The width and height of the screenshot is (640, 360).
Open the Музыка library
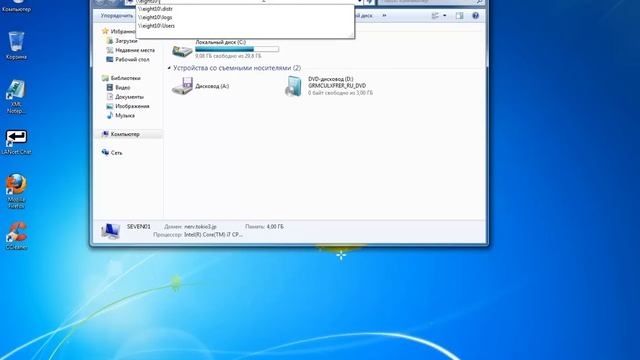click(x=125, y=116)
